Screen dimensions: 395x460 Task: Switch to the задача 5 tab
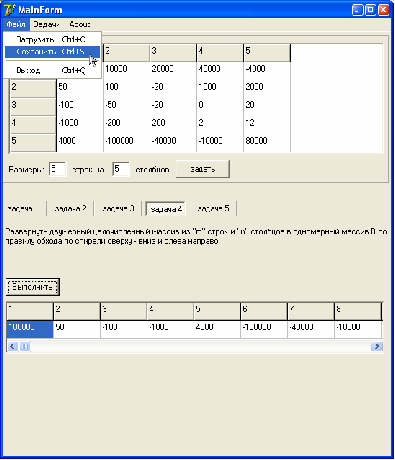(213, 209)
